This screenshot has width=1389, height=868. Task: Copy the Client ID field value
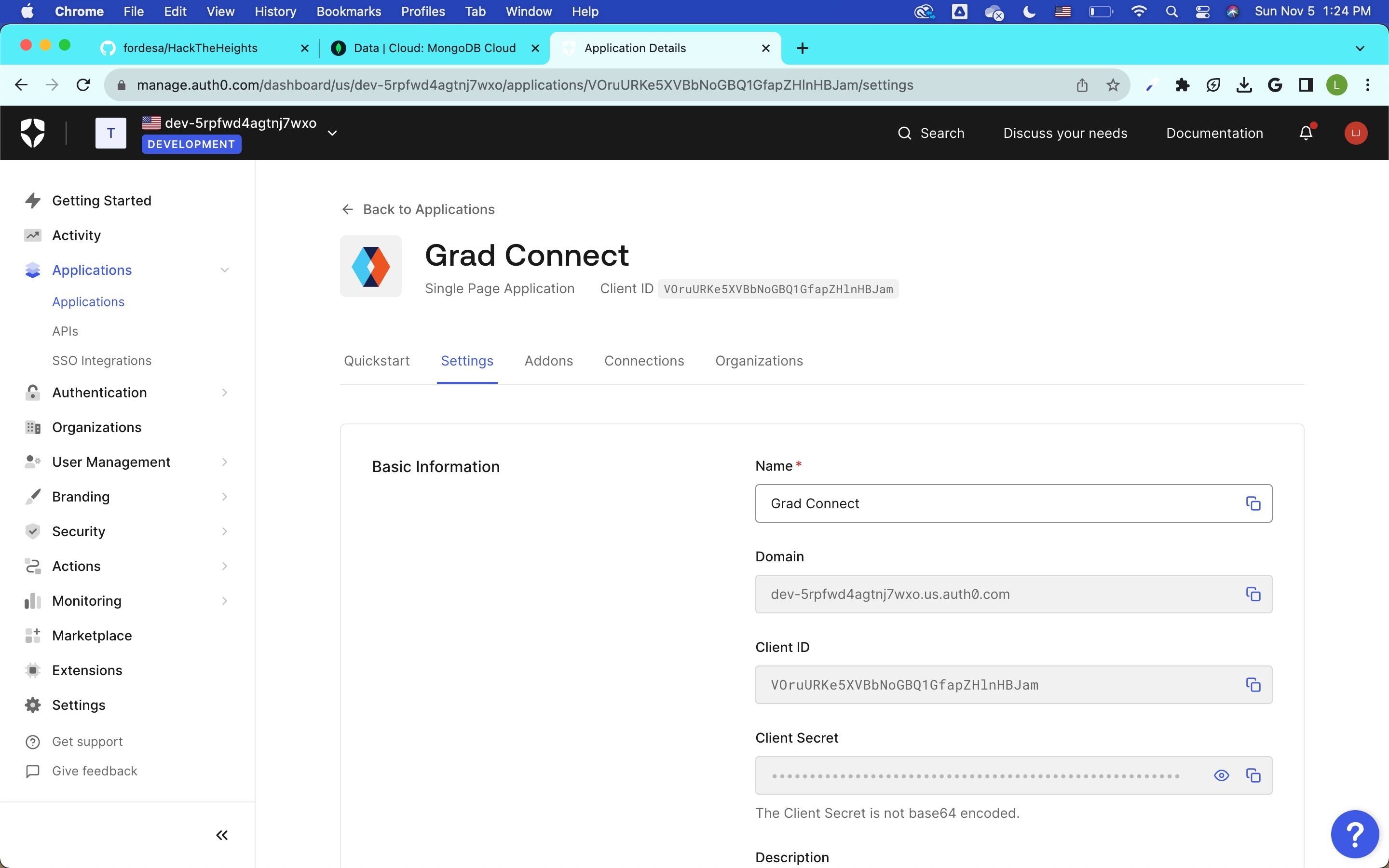click(x=1253, y=685)
